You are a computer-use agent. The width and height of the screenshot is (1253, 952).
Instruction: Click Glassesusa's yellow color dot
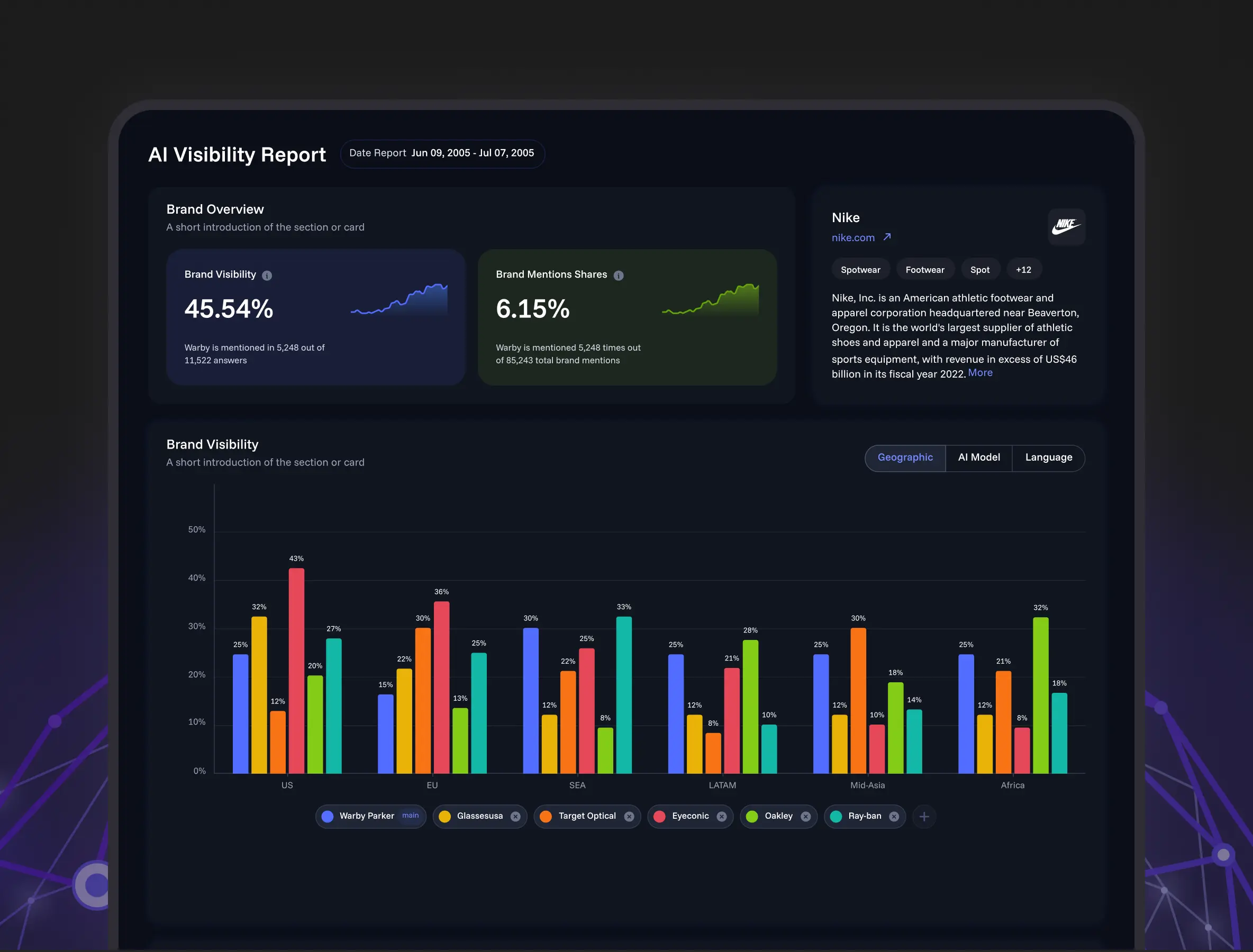445,816
